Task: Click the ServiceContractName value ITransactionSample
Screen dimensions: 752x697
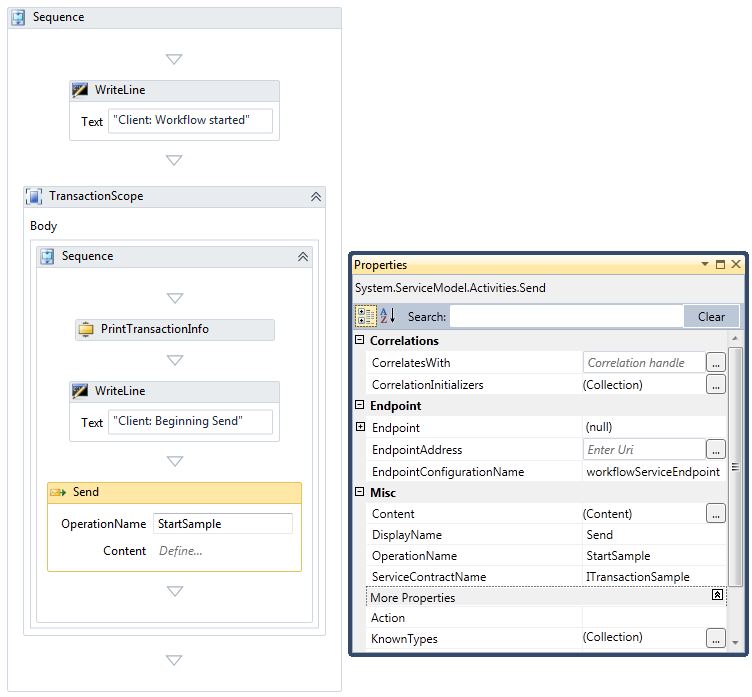Action: pos(637,577)
